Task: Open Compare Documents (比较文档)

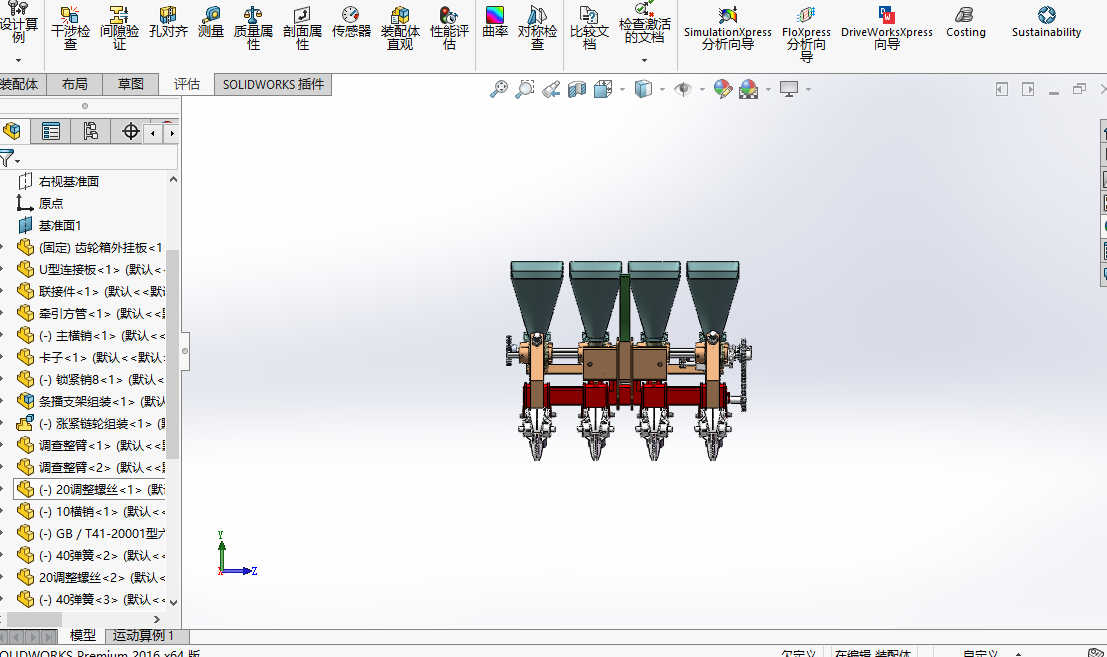Action: [589, 28]
